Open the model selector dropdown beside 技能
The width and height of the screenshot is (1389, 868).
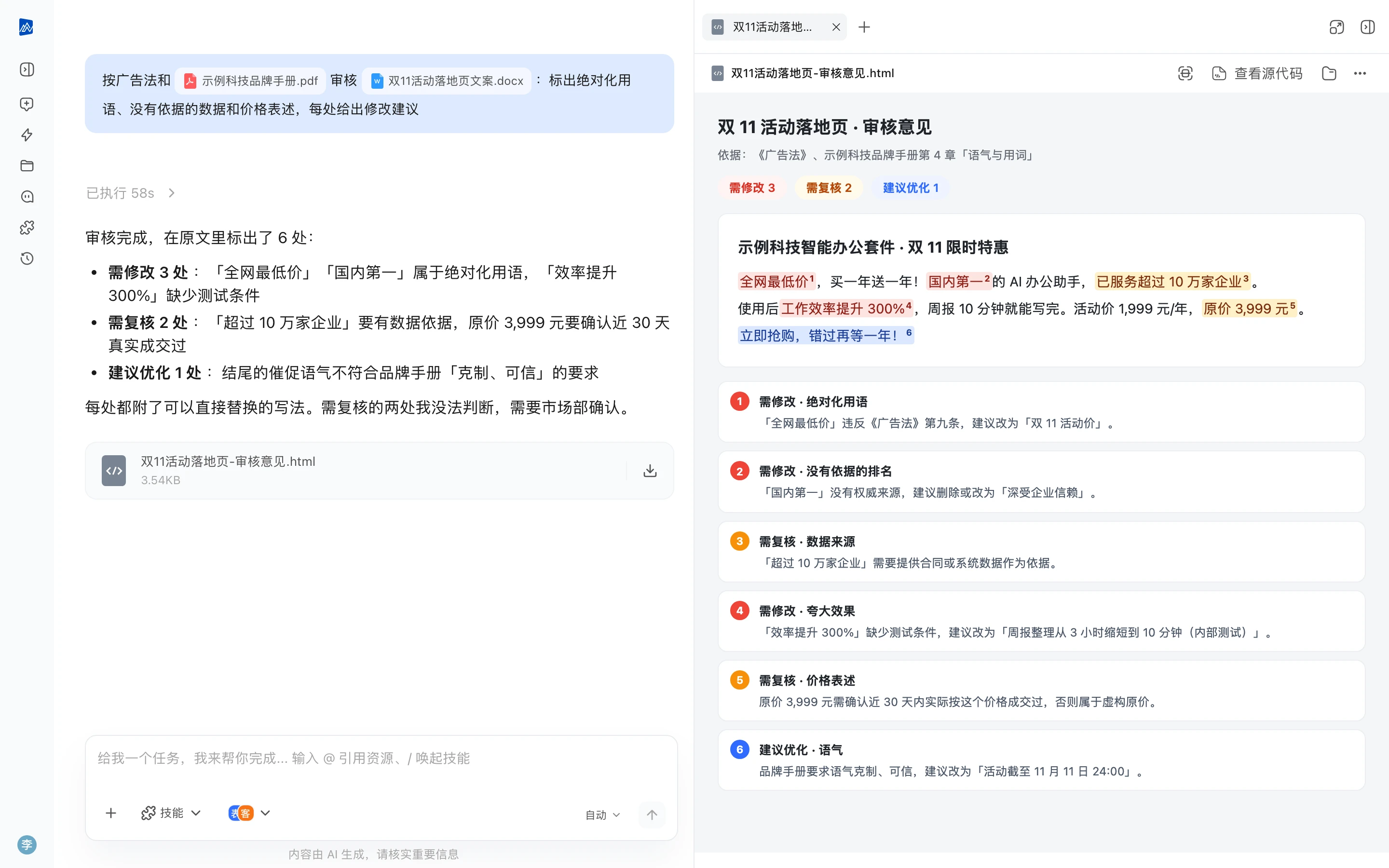[249, 813]
